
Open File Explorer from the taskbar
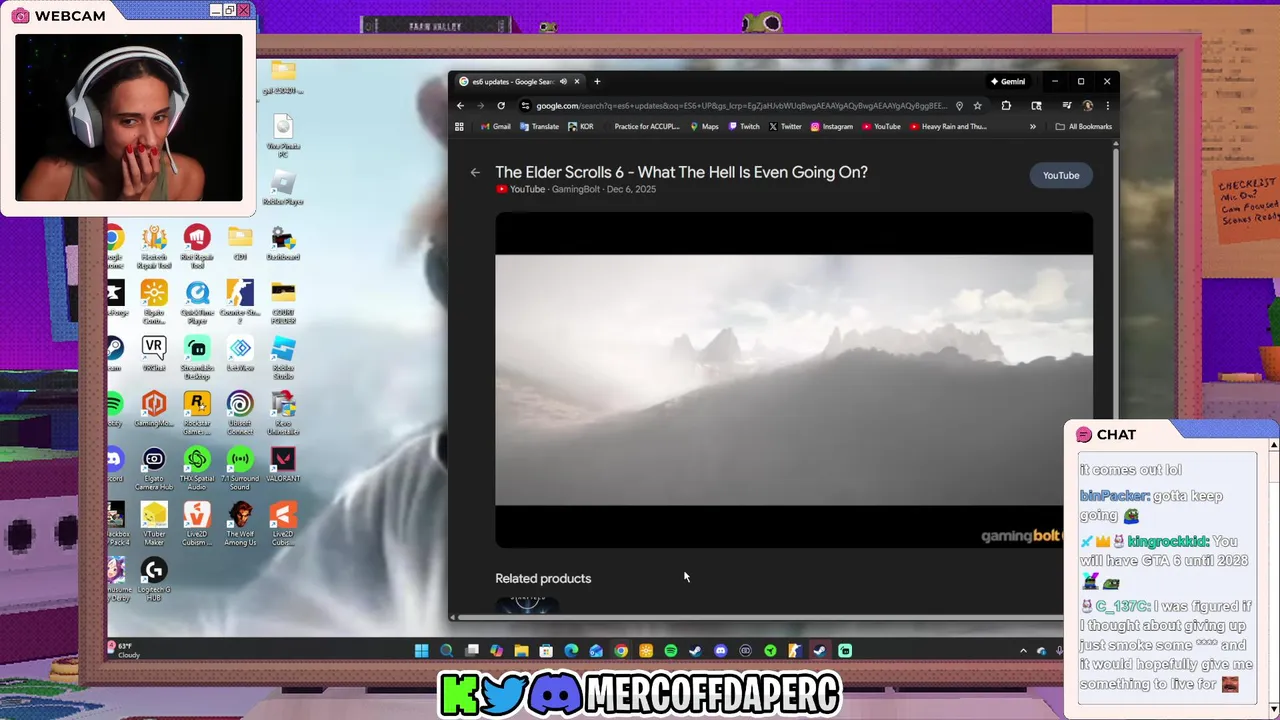(521, 651)
